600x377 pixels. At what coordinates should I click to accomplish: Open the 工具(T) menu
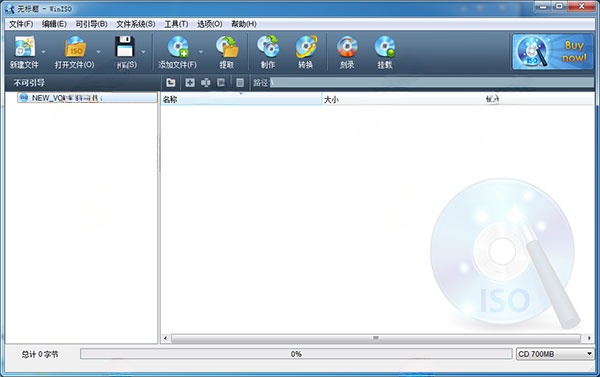tap(176, 24)
